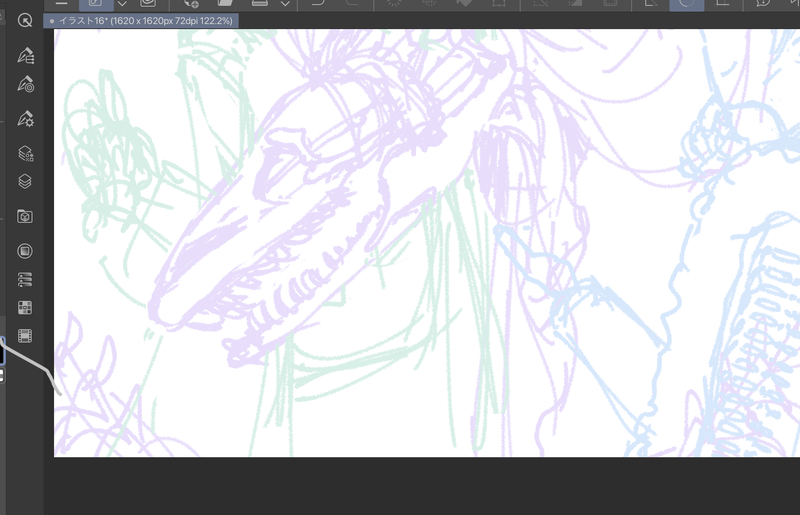
Task: Open the Timeline film-strip palette icon
Action: click(24, 336)
